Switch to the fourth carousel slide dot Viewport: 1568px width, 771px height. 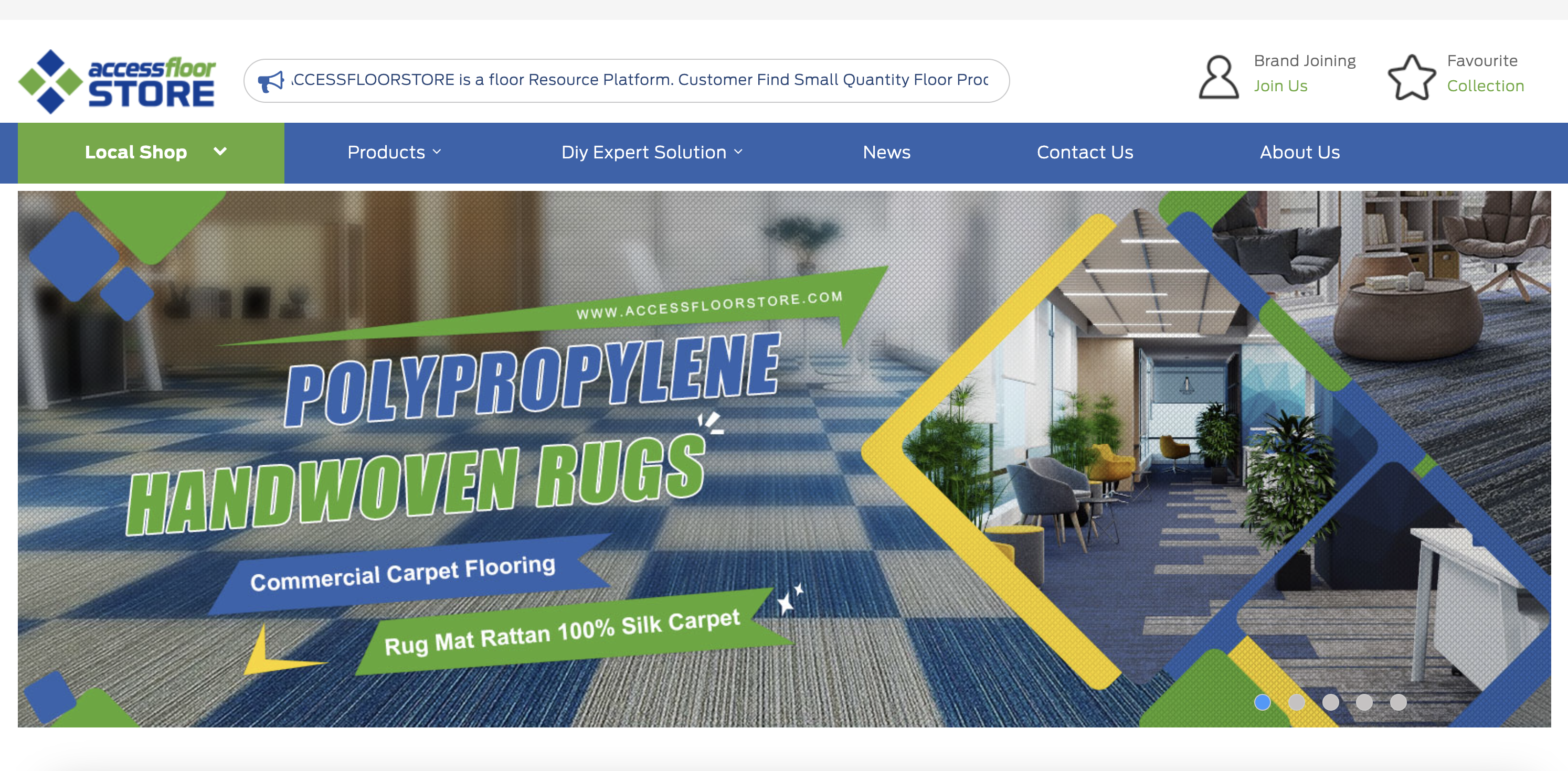1364,702
